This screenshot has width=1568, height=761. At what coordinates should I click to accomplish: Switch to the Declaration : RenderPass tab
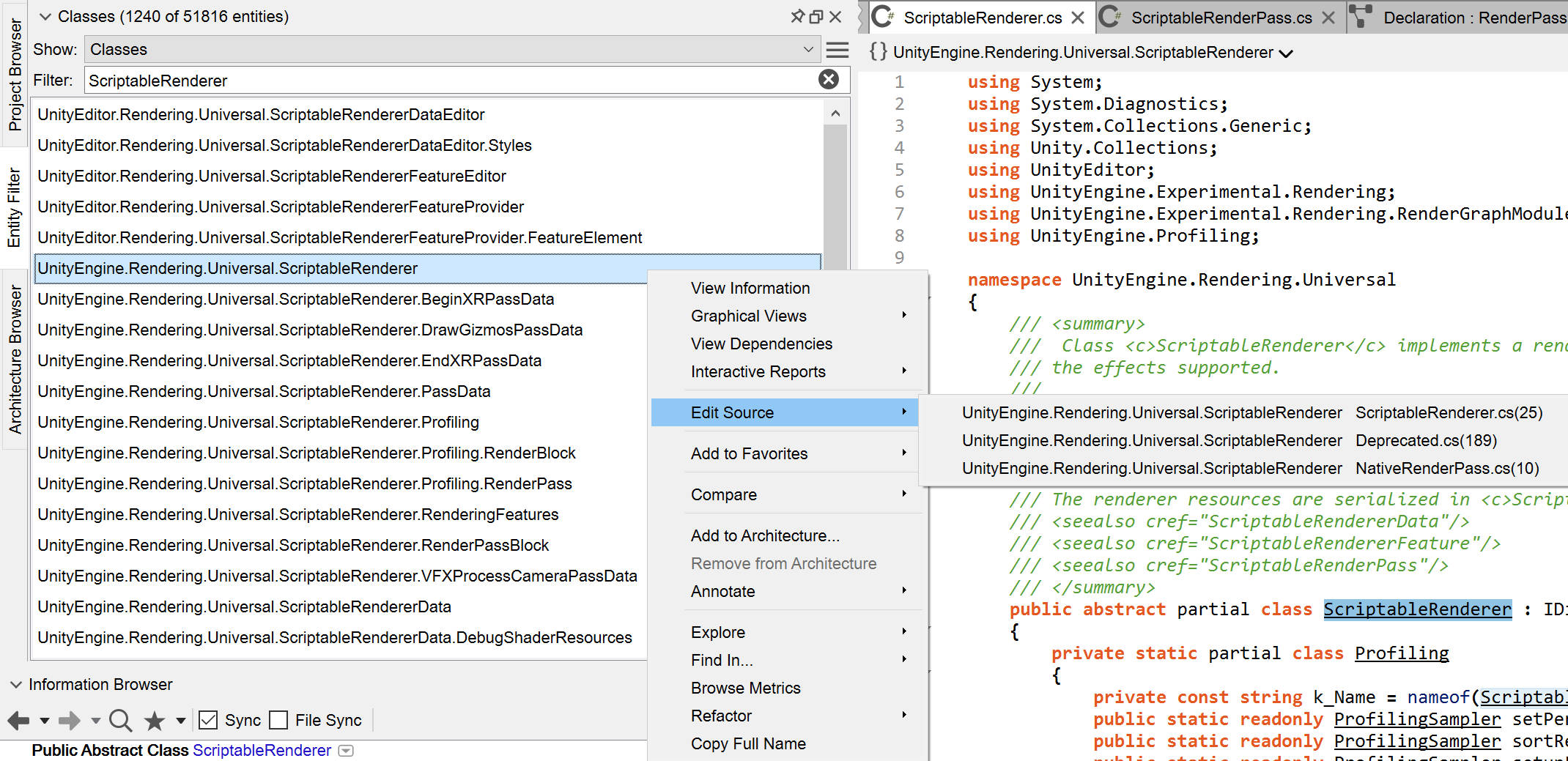coord(1458,18)
